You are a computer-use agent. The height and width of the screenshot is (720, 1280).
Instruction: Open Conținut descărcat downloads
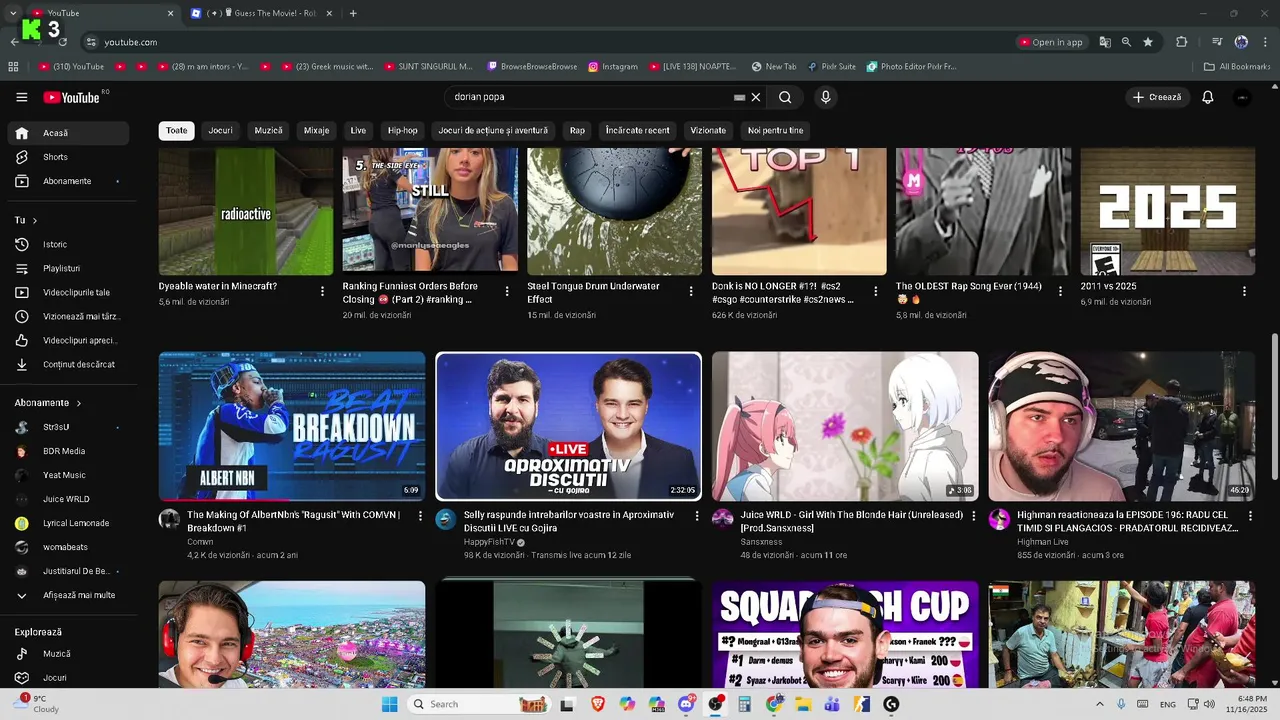[69, 364]
